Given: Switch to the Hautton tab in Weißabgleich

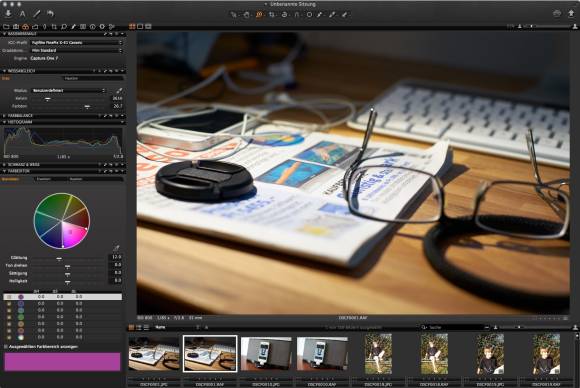Looking at the screenshot, I should point(71,78).
